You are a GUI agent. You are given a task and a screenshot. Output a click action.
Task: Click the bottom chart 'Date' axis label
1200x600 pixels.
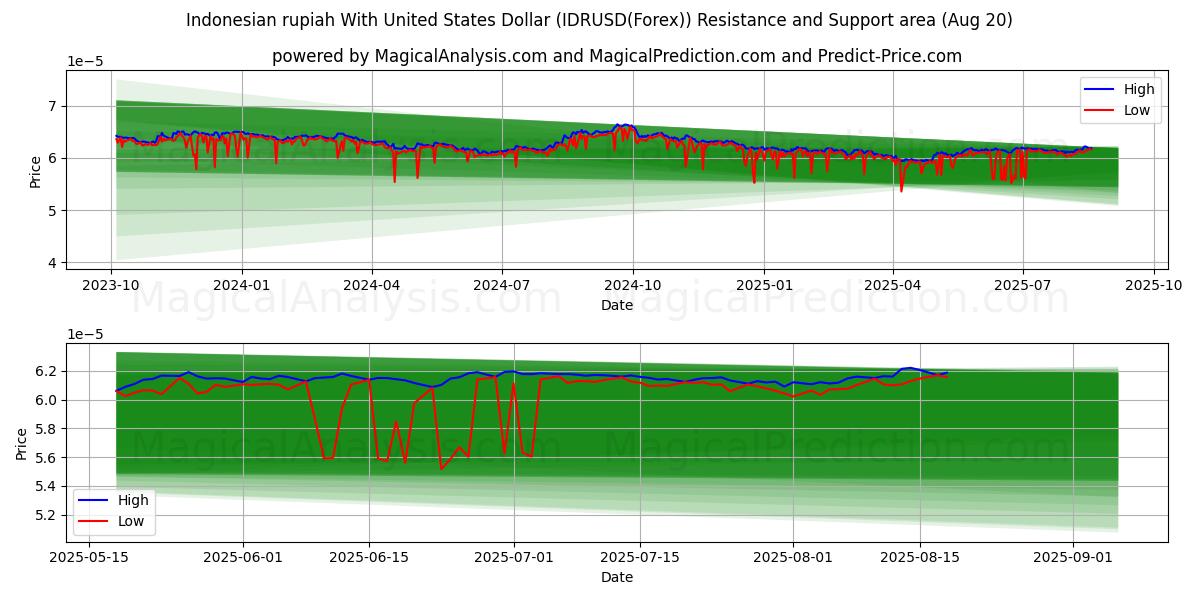[617, 577]
